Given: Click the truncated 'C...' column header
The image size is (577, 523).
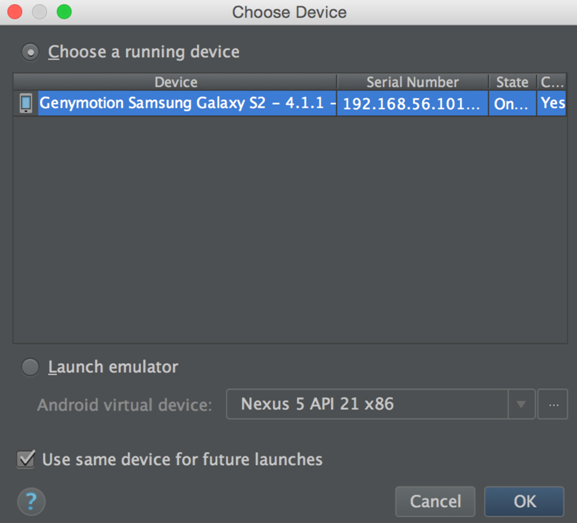Looking at the screenshot, I should click(x=552, y=82).
